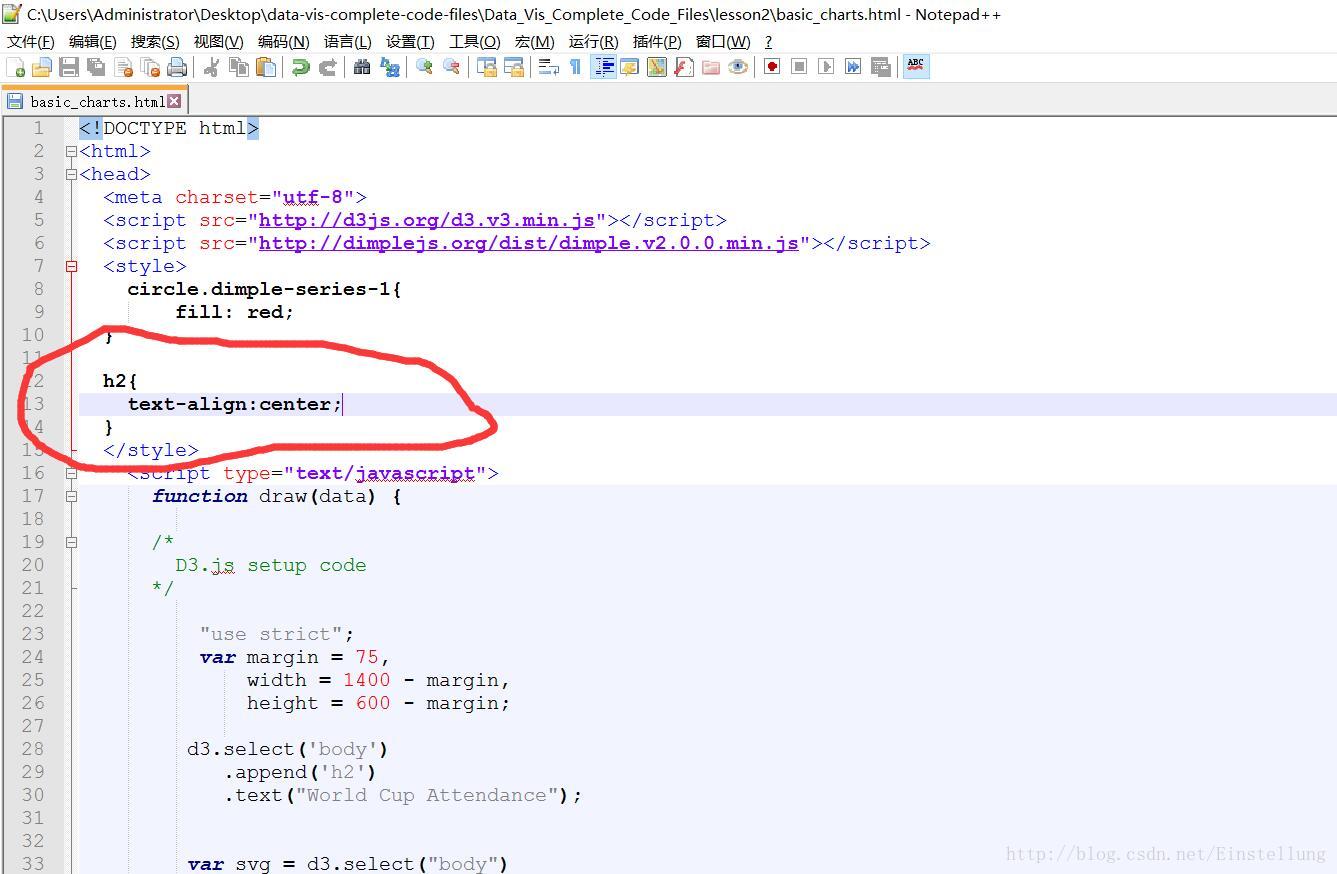The image size is (1337, 874).
Task: Toggle the indent guide button
Action: click(603, 67)
